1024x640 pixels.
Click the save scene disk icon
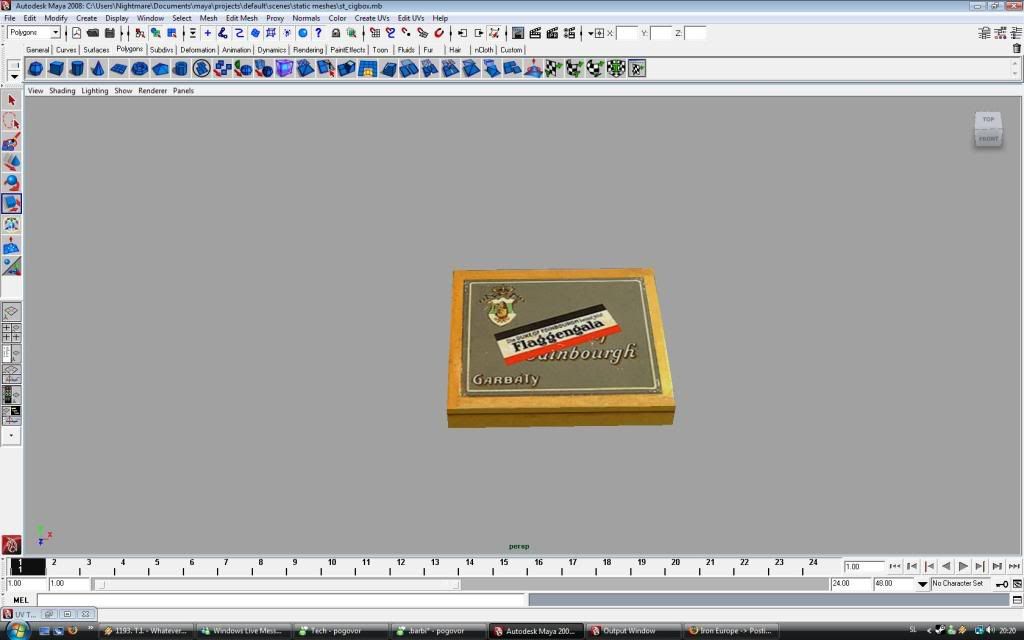pos(110,33)
